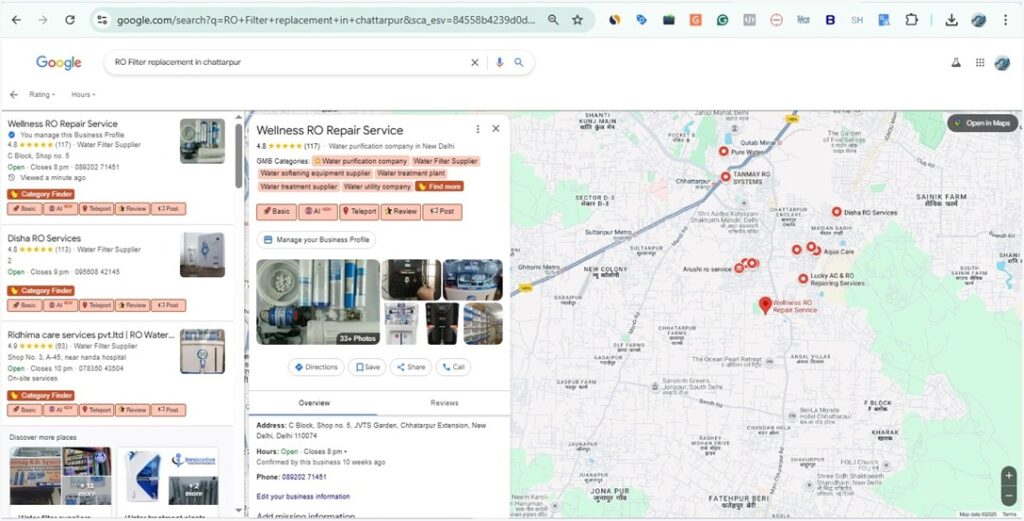Select Water treatment plant category tag
This screenshot has width=1024, height=521.
[x=411, y=173]
